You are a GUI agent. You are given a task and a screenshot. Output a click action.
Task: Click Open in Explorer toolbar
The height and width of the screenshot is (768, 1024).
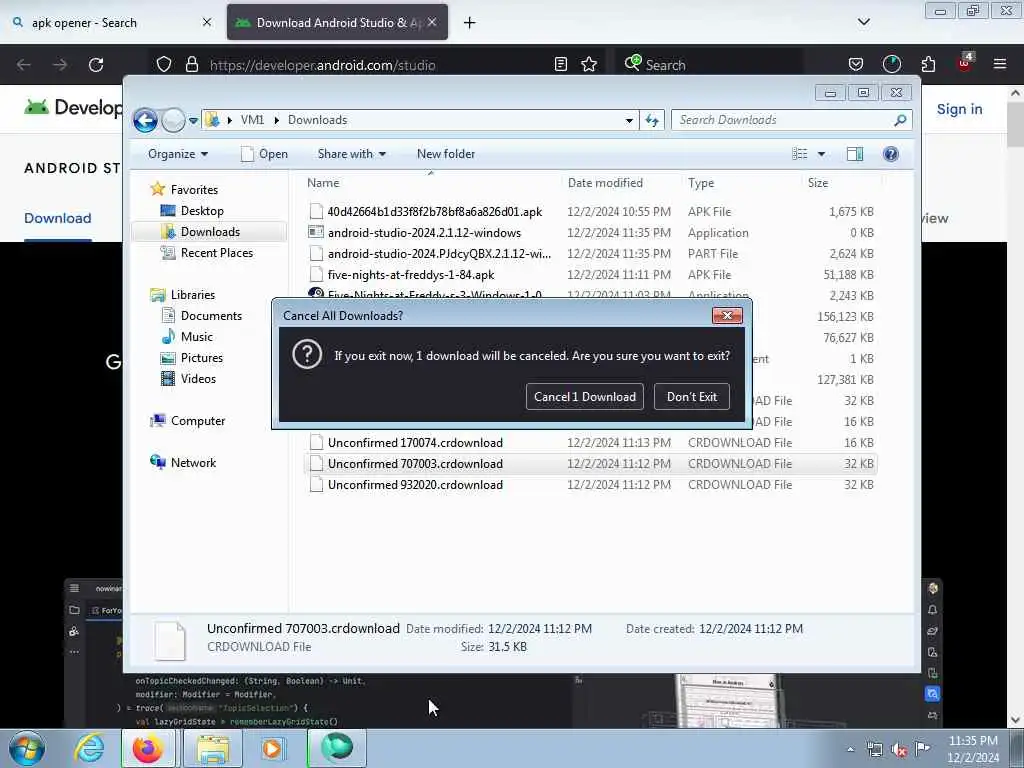[x=264, y=154]
